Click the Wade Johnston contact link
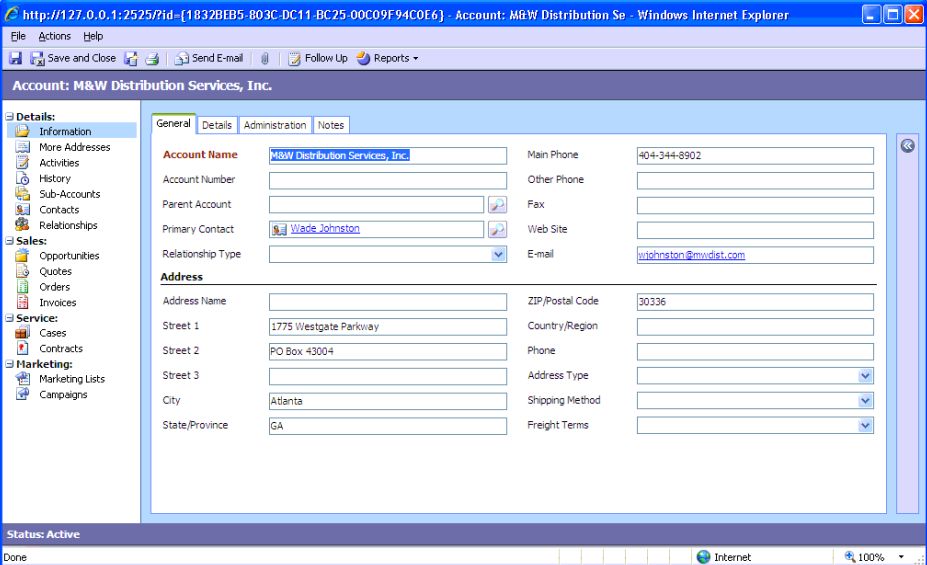Viewport: 927px width, 565px height. 325,228
